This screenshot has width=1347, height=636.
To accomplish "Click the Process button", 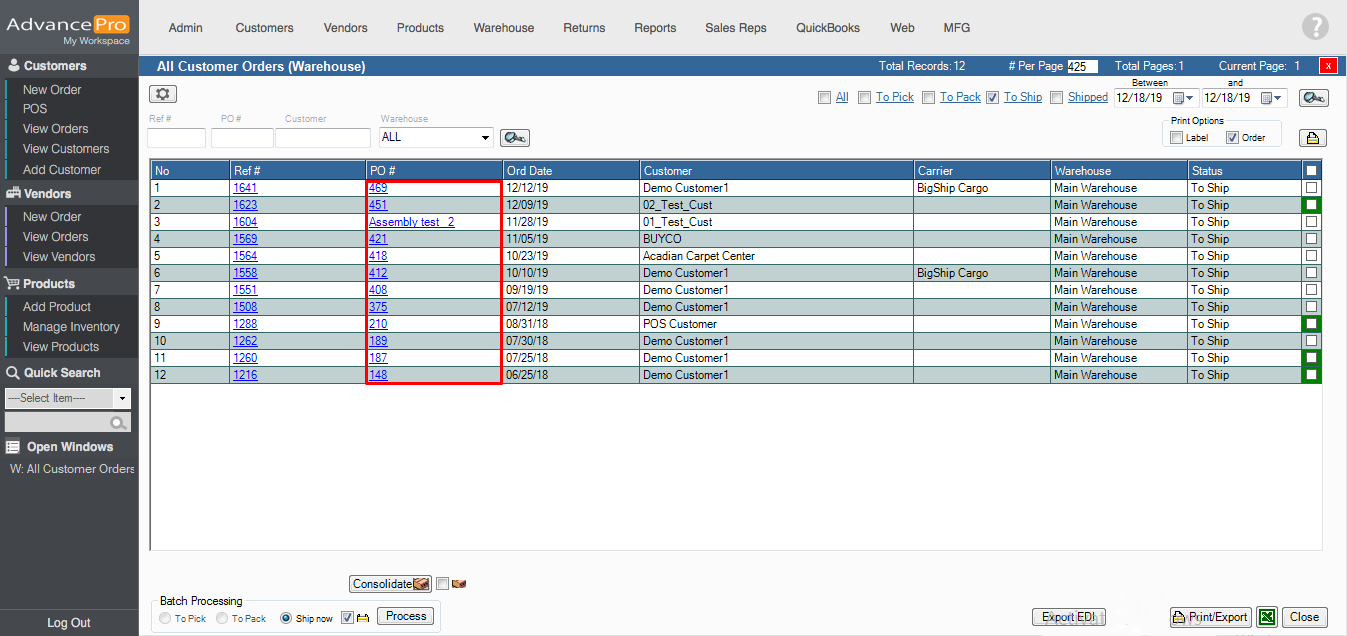I will pyautogui.click(x=406, y=616).
